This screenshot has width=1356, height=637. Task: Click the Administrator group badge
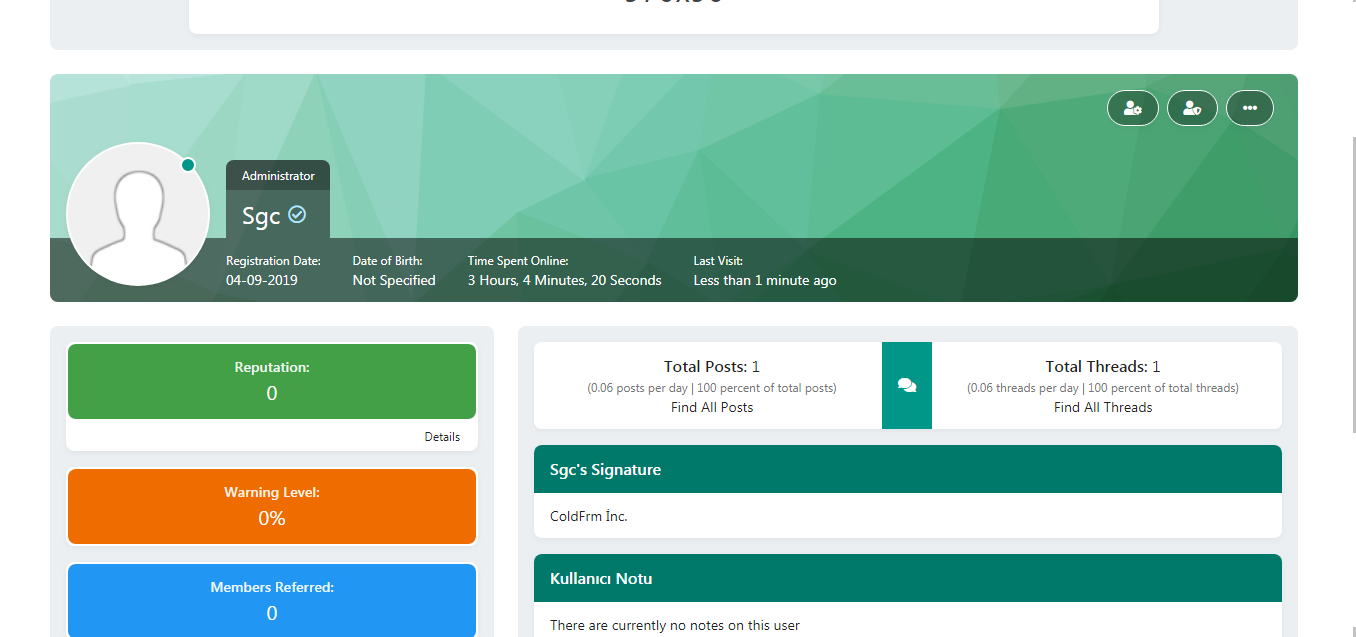click(278, 176)
